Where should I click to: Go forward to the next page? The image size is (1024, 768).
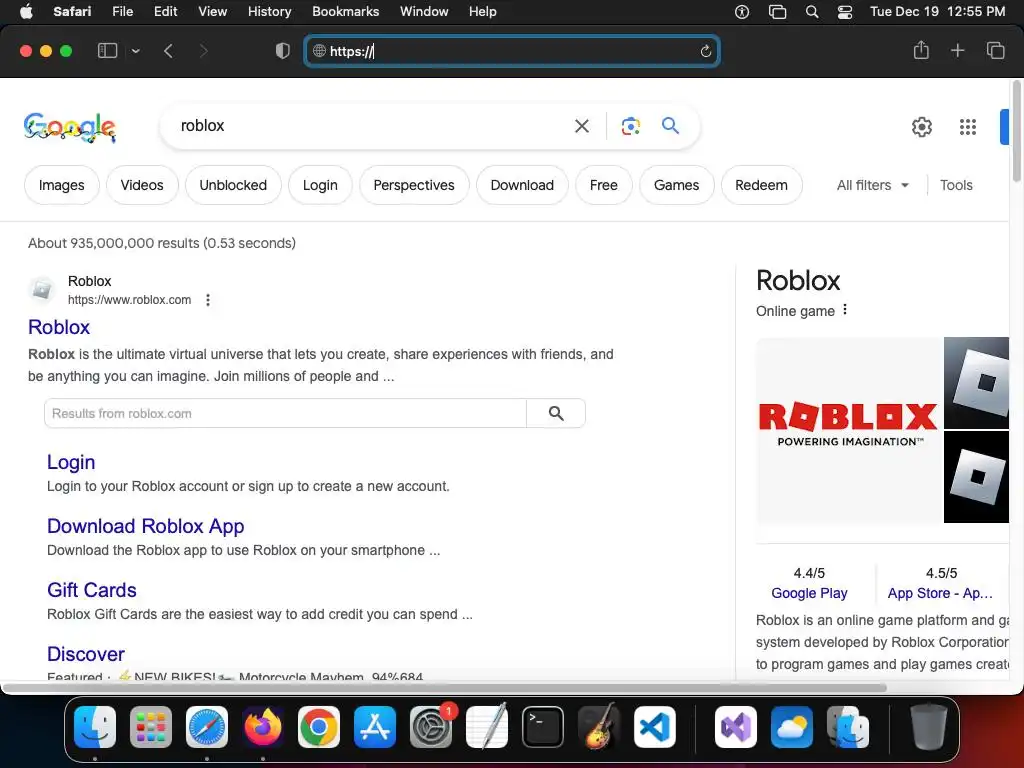pyautogui.click(x=203, y=51)
